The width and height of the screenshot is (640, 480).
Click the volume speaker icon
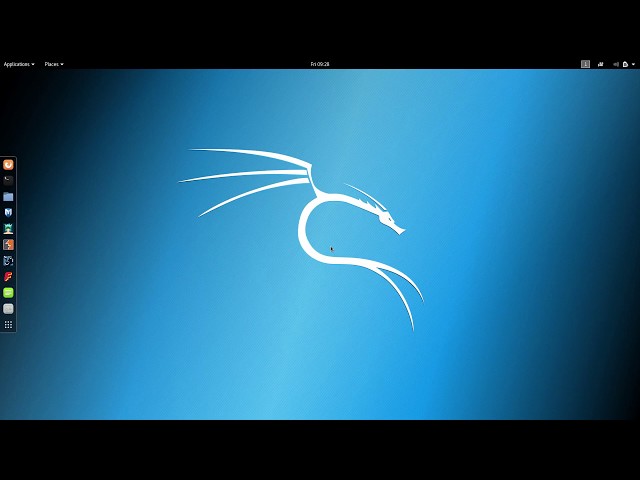(x=616, y=64)
